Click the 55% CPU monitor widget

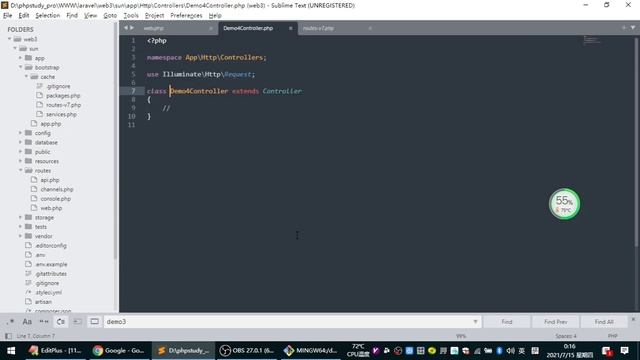point(564,204)
